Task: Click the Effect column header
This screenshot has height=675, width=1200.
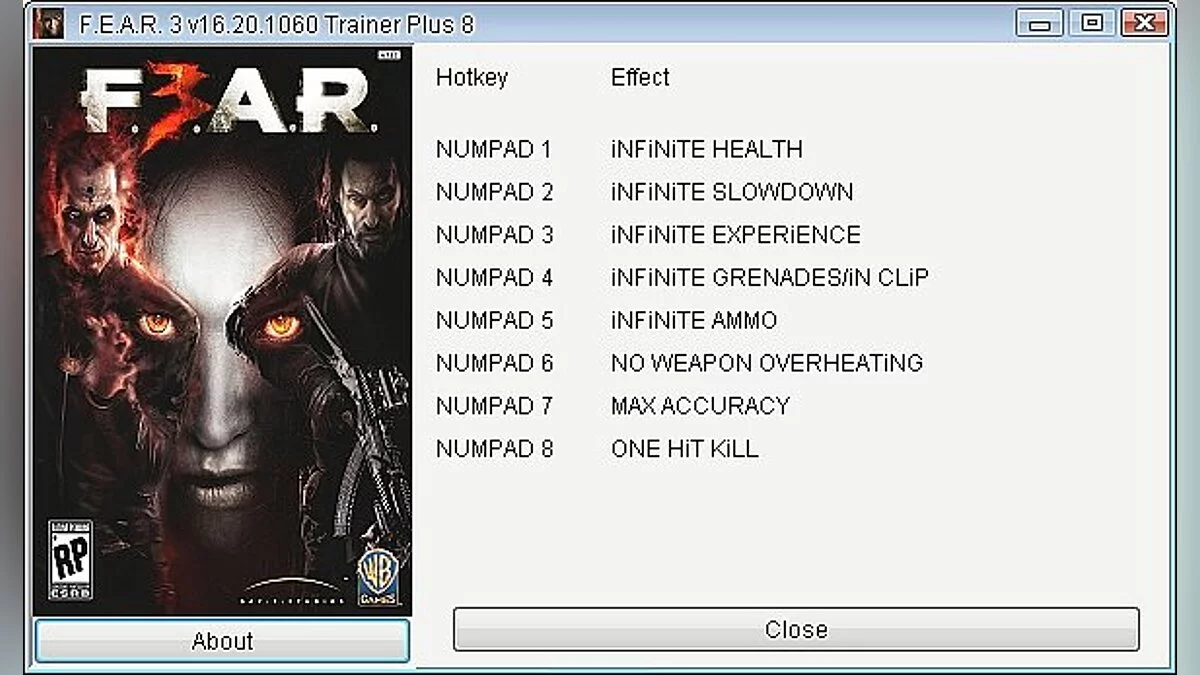Action: tap(640, 77)
